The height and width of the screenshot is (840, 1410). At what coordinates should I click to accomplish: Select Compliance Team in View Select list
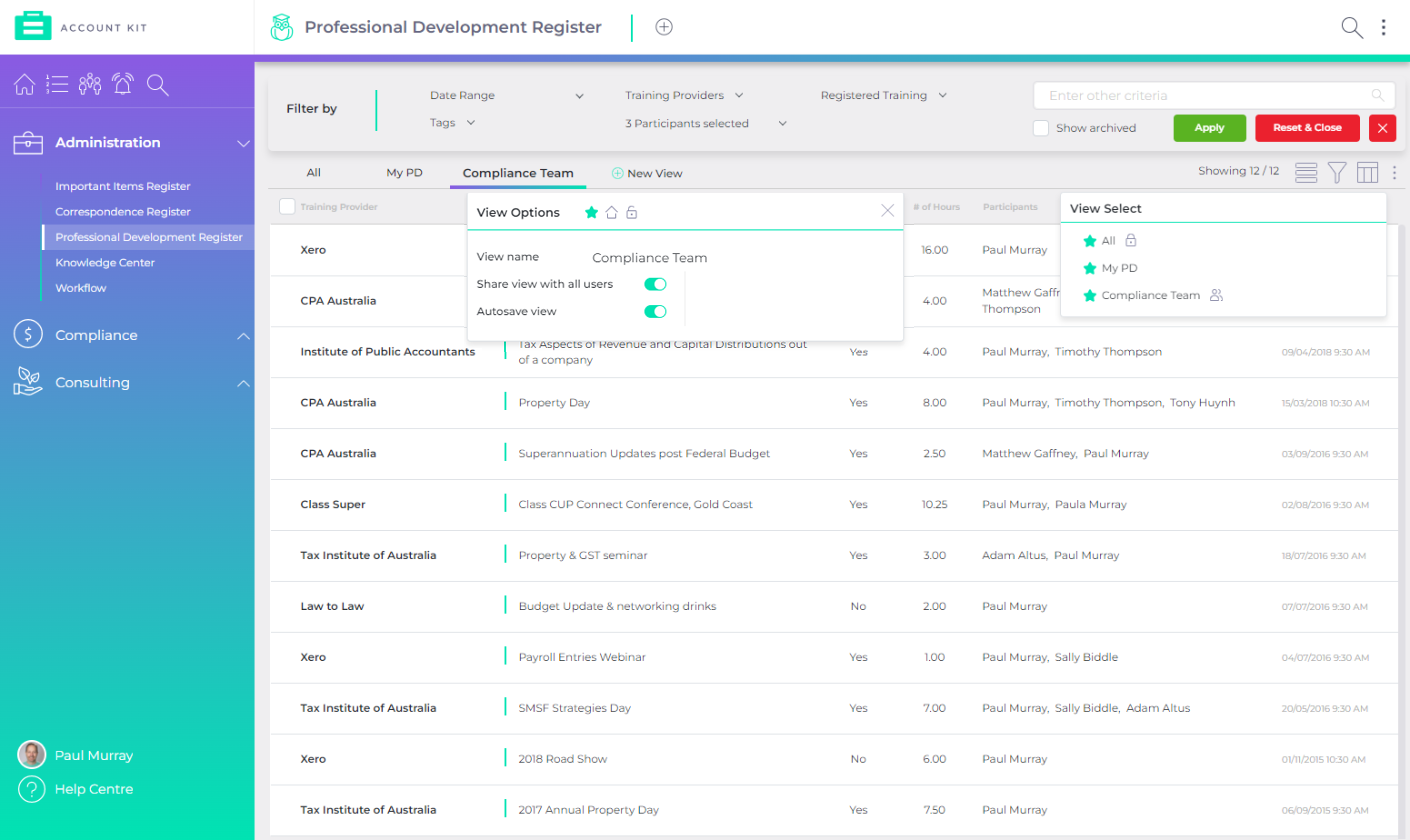click(1150, 295)
